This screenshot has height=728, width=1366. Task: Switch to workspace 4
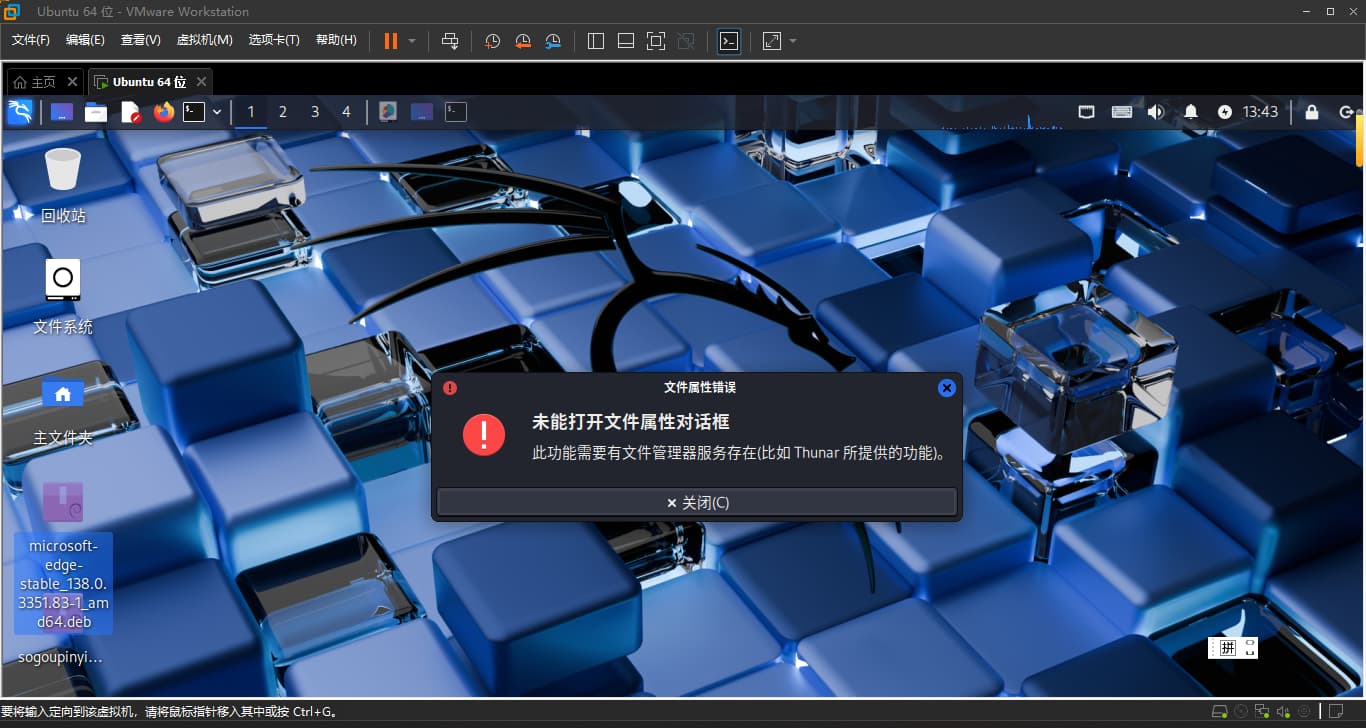tap(347, 112)
